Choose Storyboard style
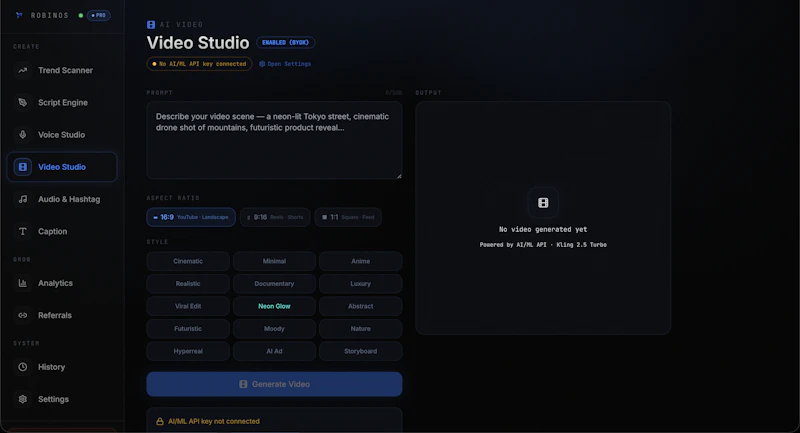The width and height of the screenshot is (800, 433). pos(360,351)
